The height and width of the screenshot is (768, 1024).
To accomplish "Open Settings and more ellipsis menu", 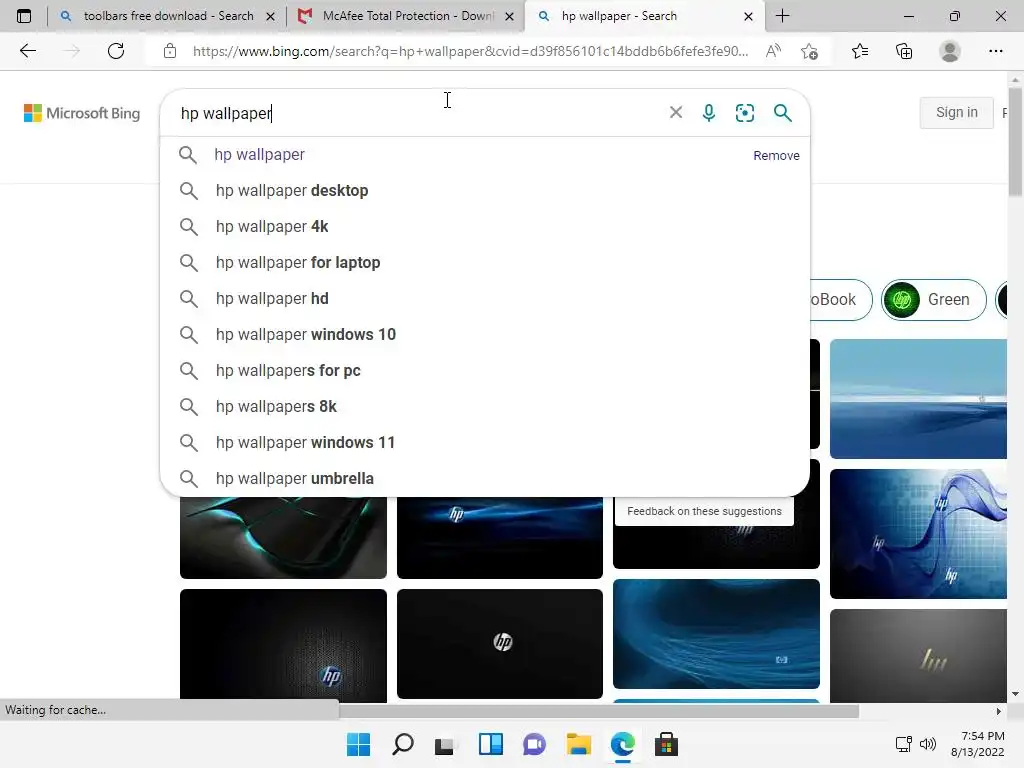I will (x=995, y=51).
